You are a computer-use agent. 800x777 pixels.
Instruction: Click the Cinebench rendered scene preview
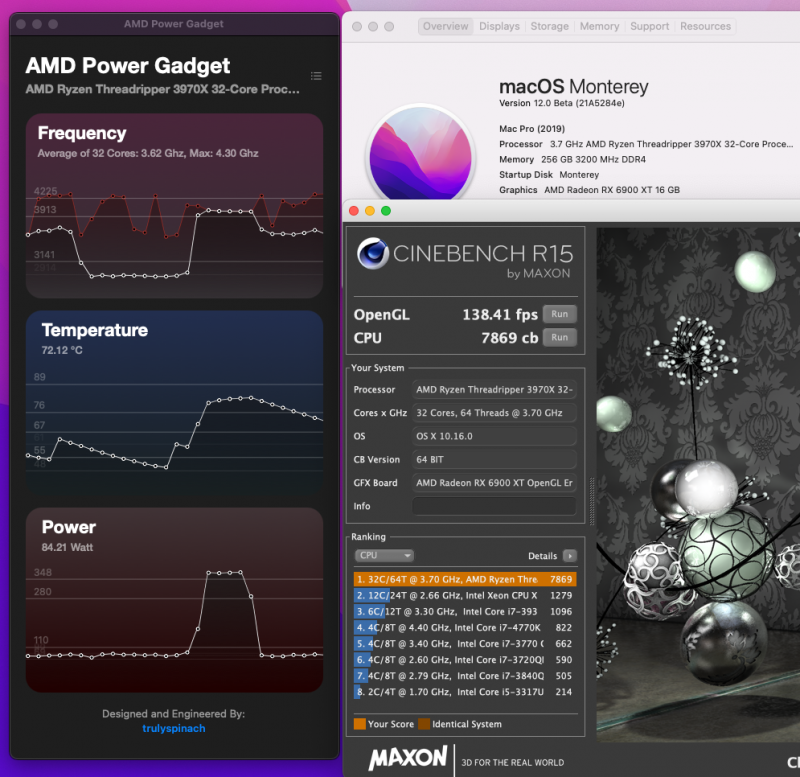coord(698,485)
